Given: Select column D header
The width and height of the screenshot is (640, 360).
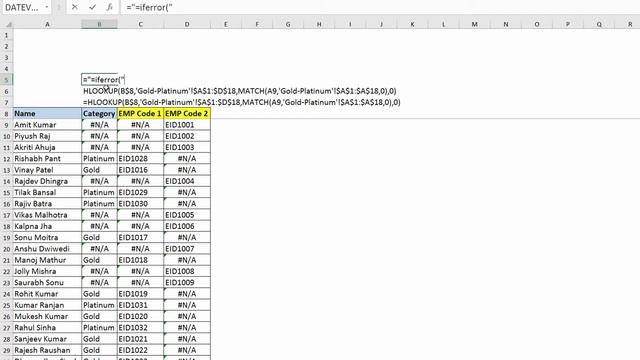Looking at the screenshot, I should pyautogui.click(x=187, y=24).
